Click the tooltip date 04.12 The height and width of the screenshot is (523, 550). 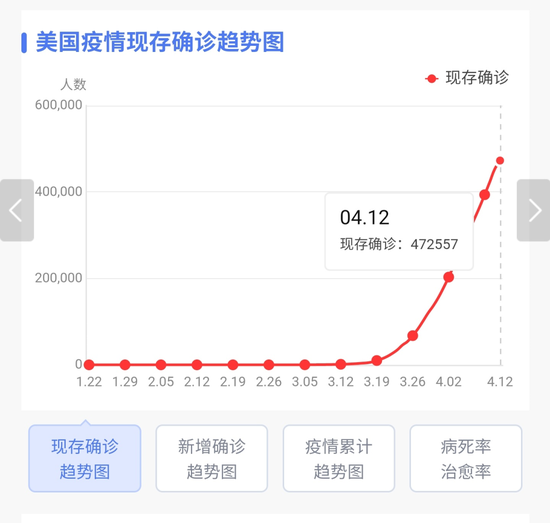364,217
